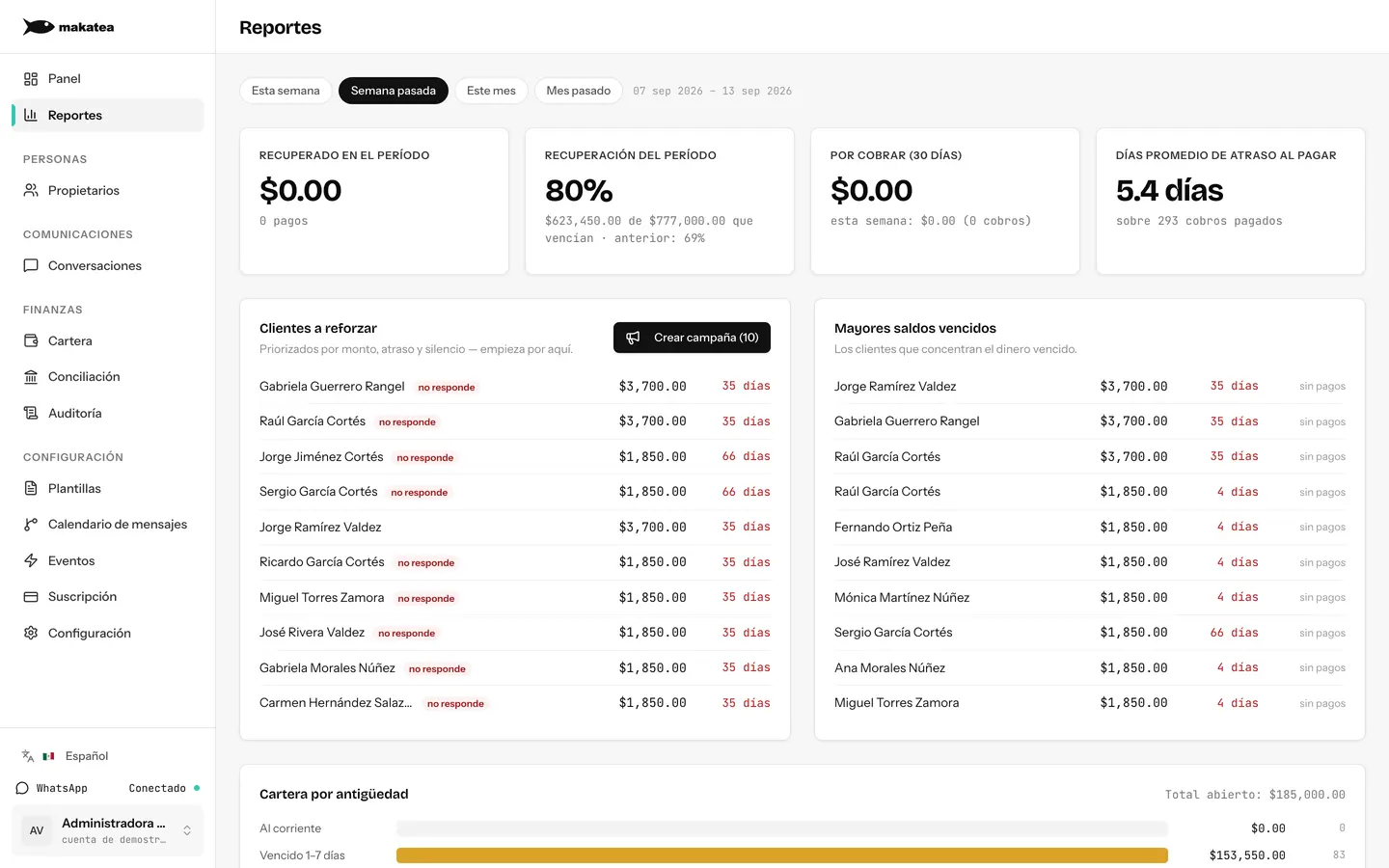Click the Plantillas file icon

[x=31, y=488]
